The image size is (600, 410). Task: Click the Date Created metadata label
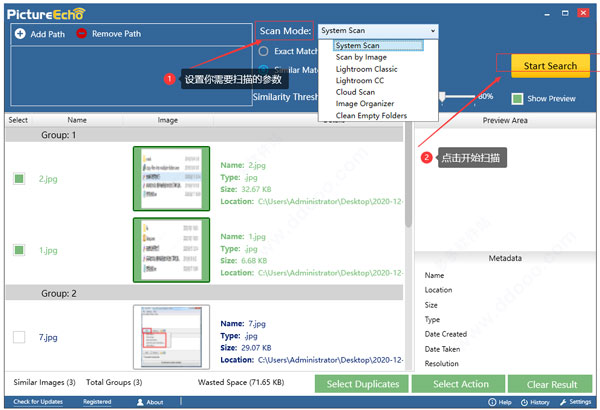(446, 334)
